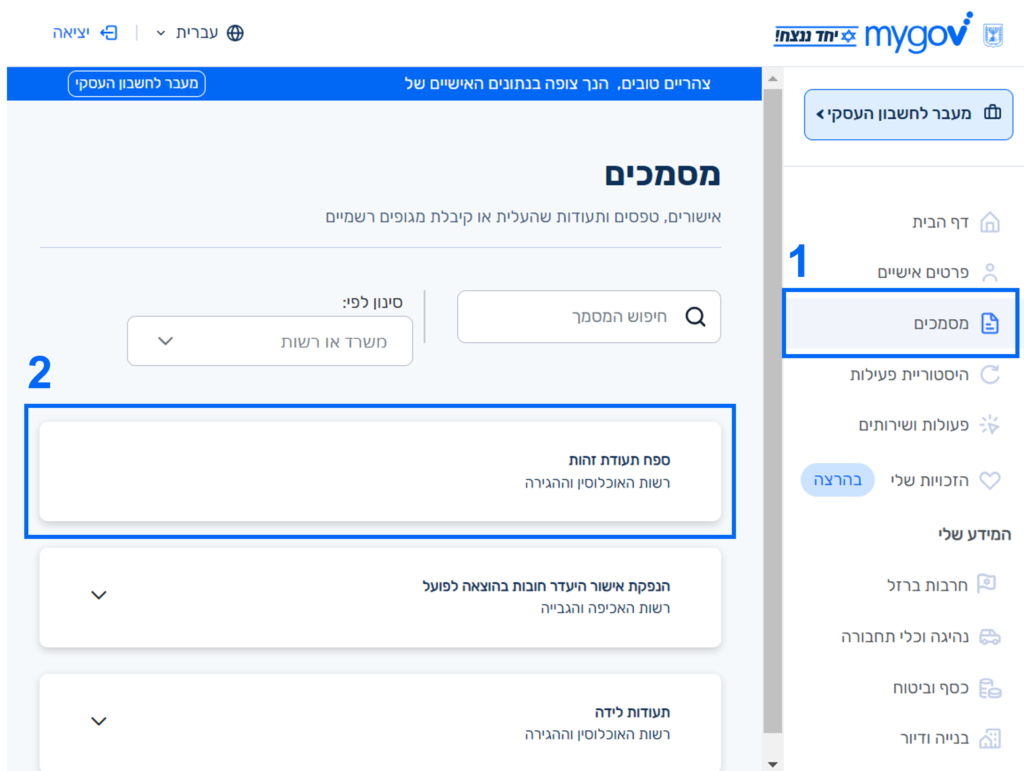This screenshot has height=771, width=1024.
Task: Click the home icon for דף הבית
Action: tap(989, 222)
